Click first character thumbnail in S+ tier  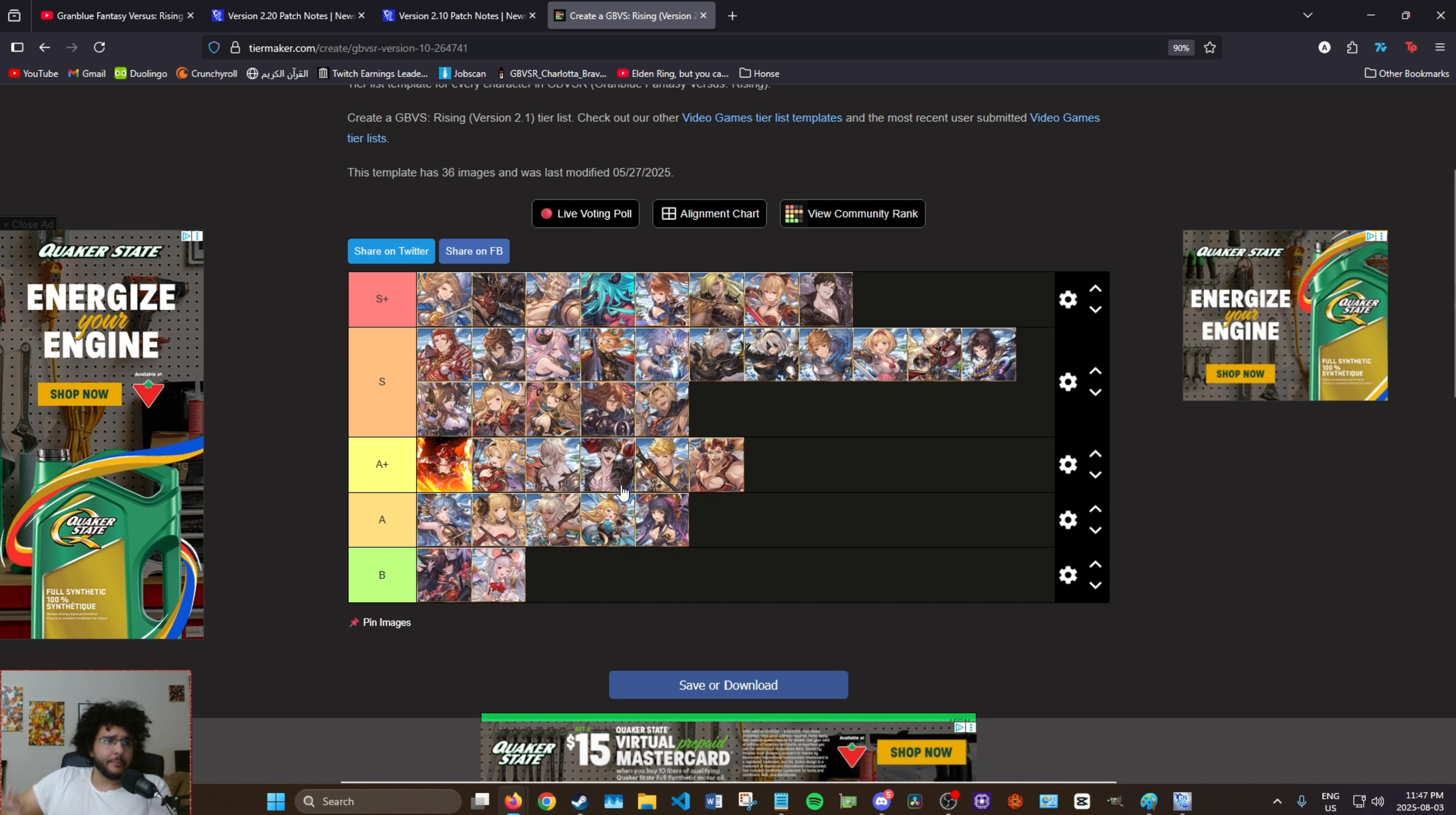[x=444, y=300]
